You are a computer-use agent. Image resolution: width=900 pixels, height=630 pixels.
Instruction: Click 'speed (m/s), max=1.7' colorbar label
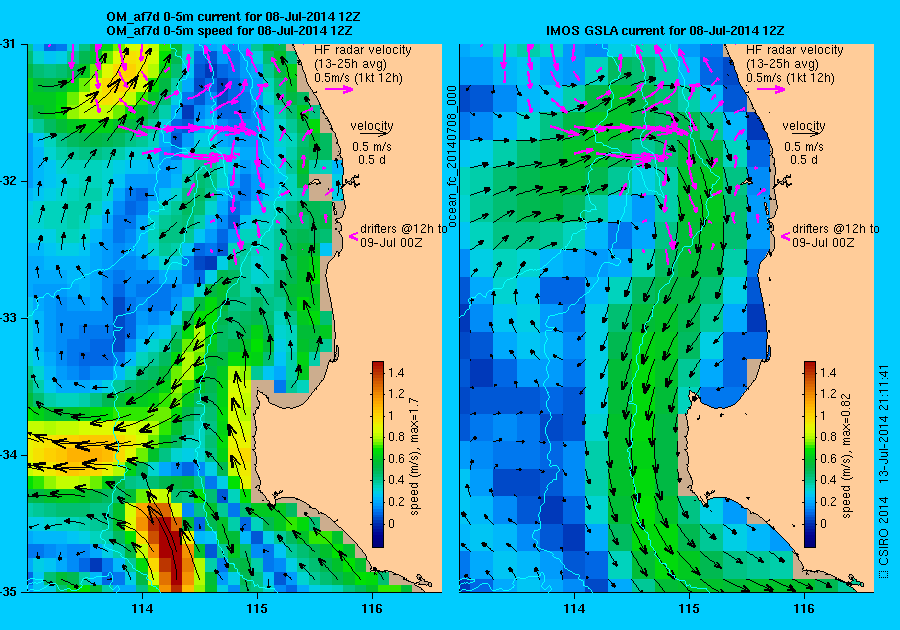click(x=414, y=457)
